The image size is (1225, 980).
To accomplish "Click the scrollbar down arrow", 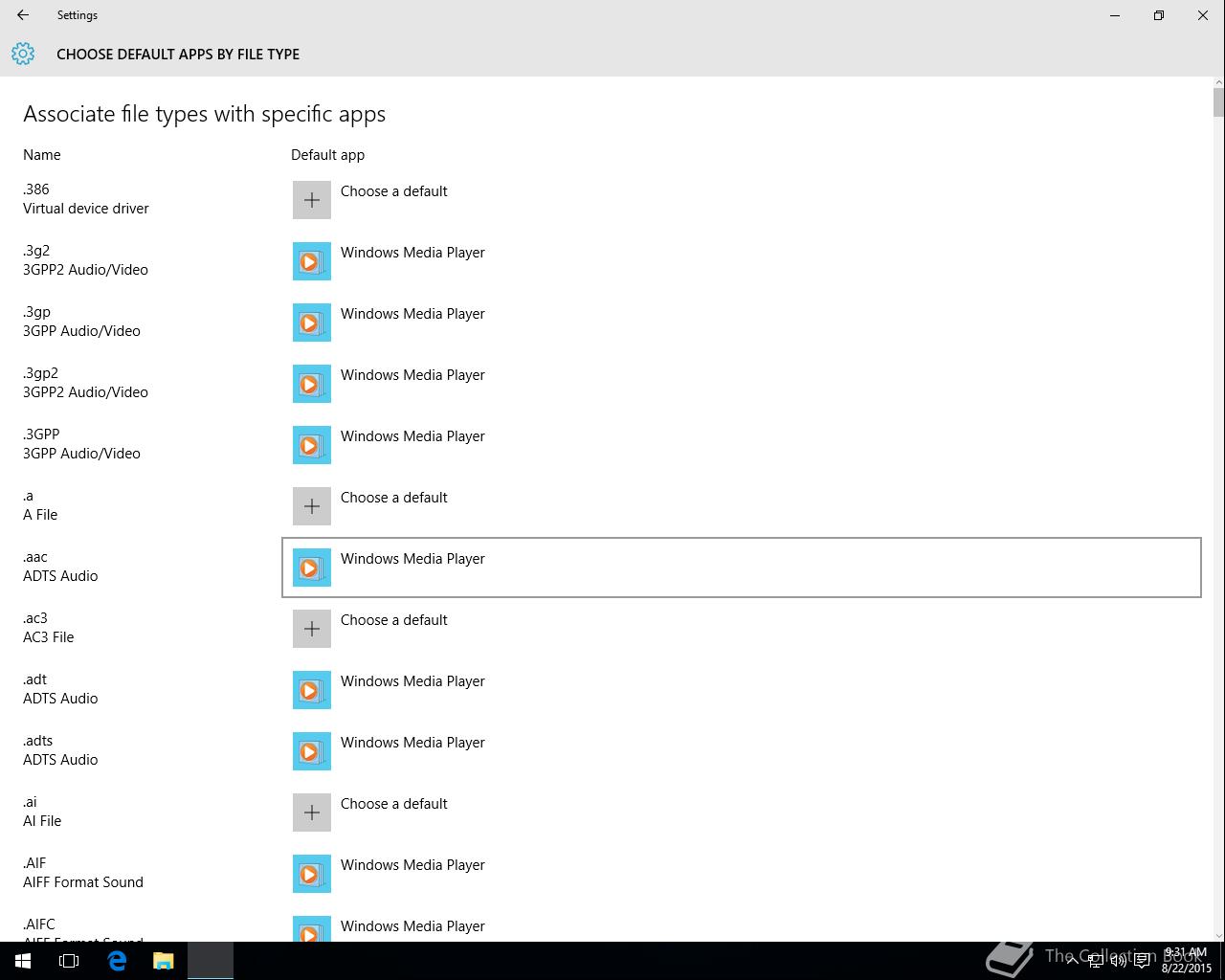I will (1218, 935).
